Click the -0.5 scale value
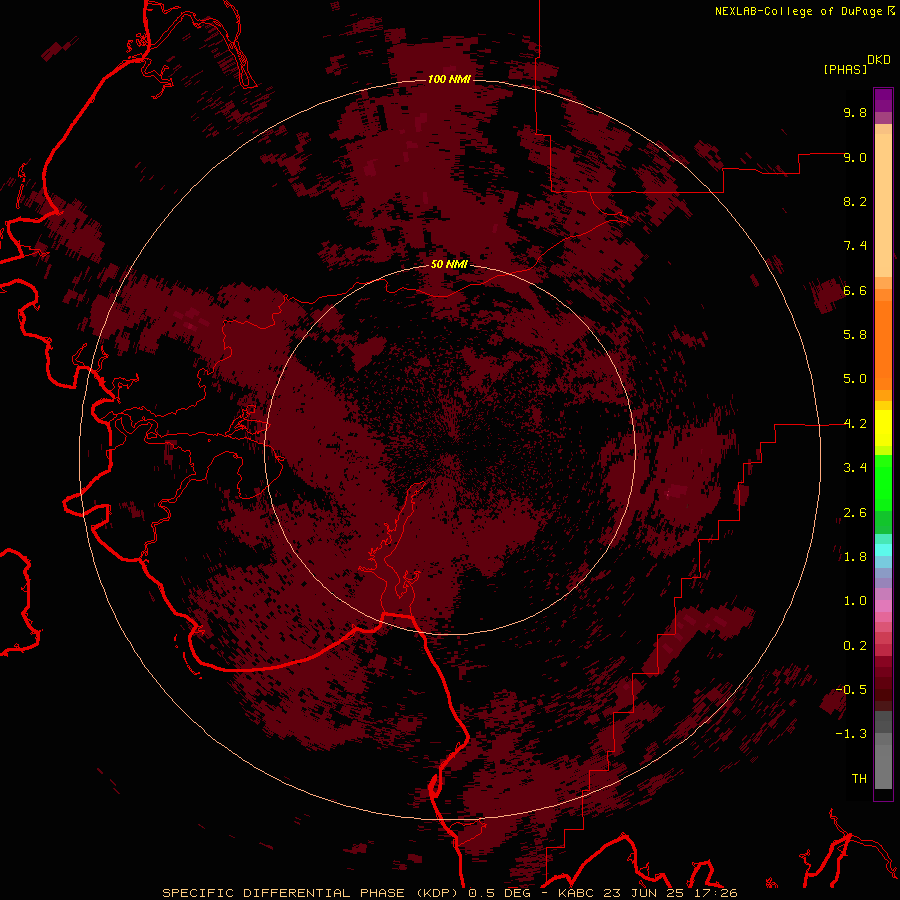900x900 pixels. (x=851, y=689)
